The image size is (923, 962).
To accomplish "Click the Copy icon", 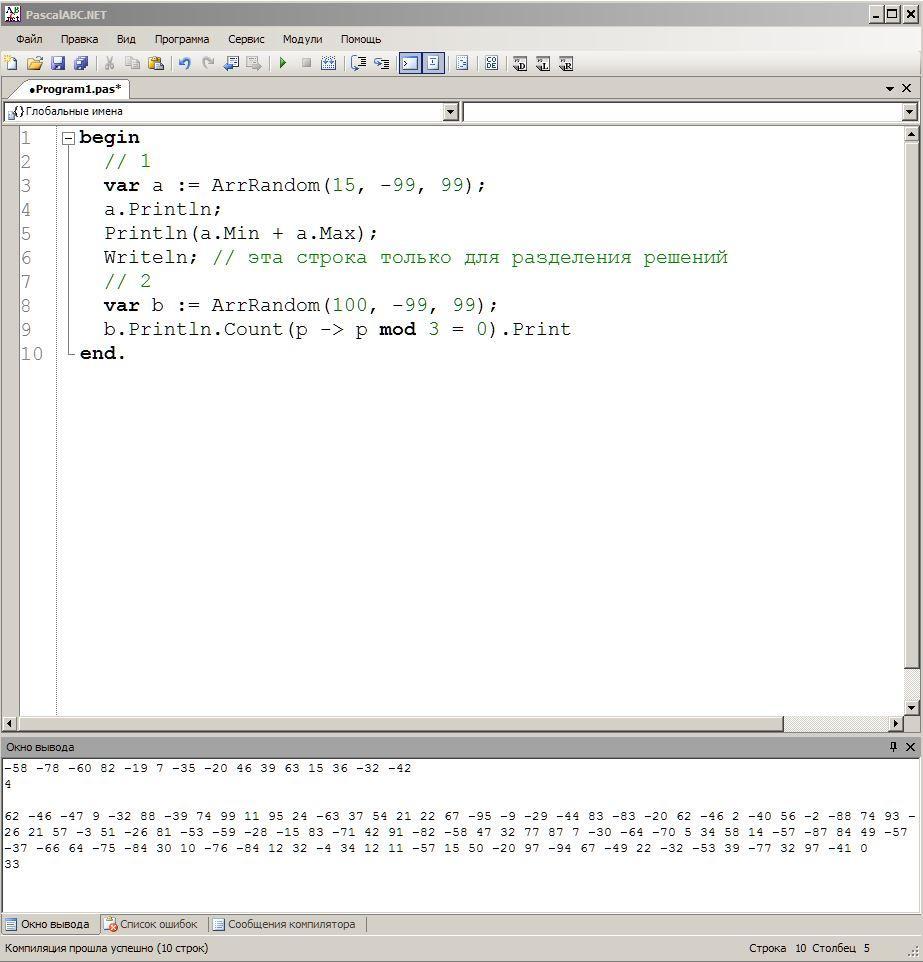I will 133,63.
